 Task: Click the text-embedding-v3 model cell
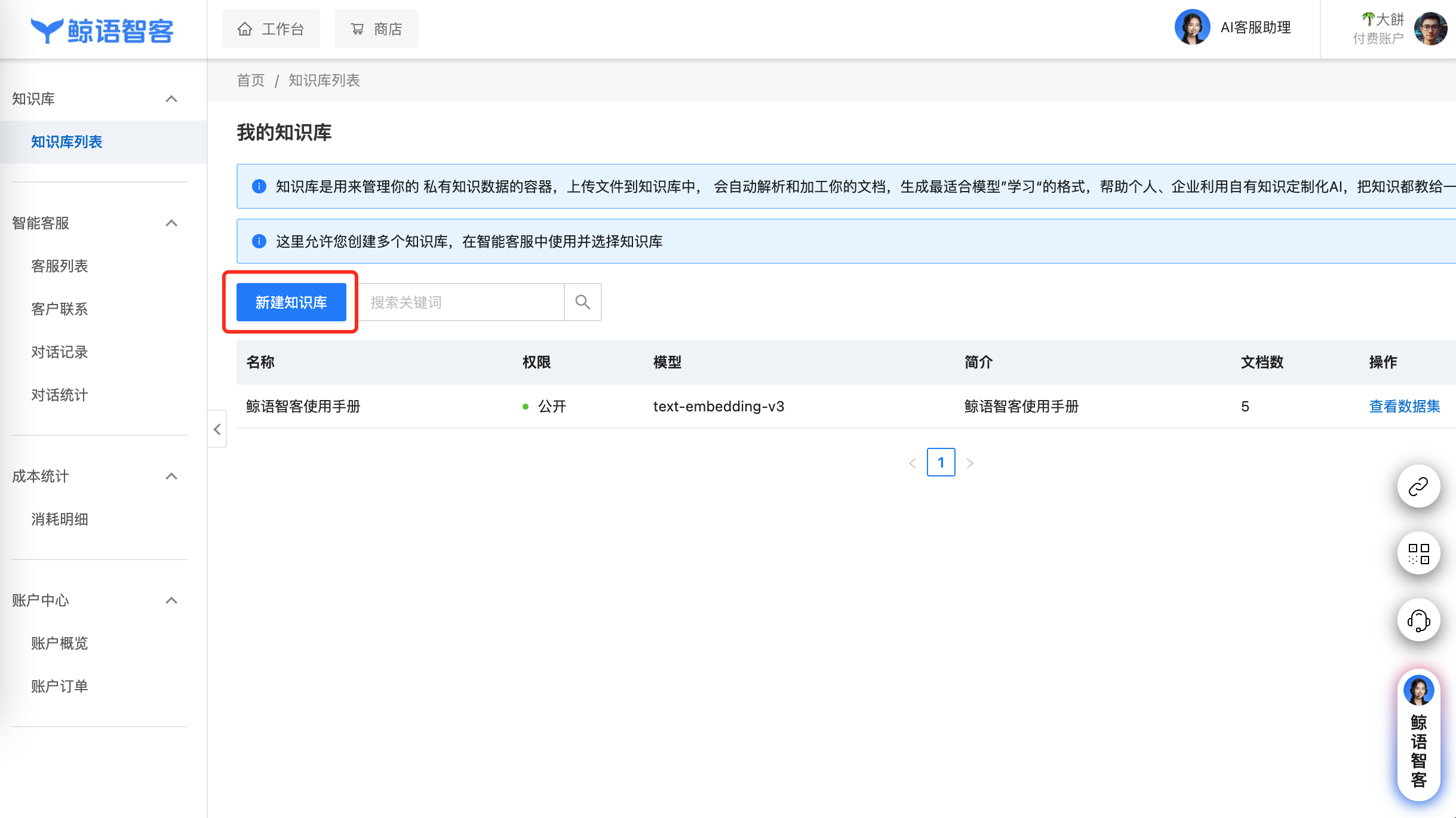pyautogui.click(x=718, y=406)
